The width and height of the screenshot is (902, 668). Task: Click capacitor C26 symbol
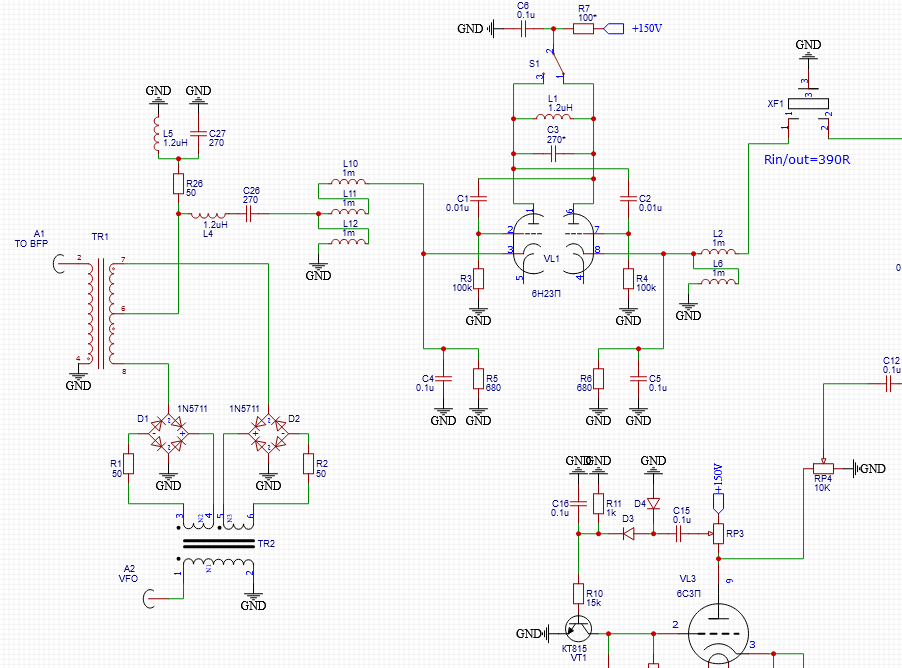coord(251,213)
